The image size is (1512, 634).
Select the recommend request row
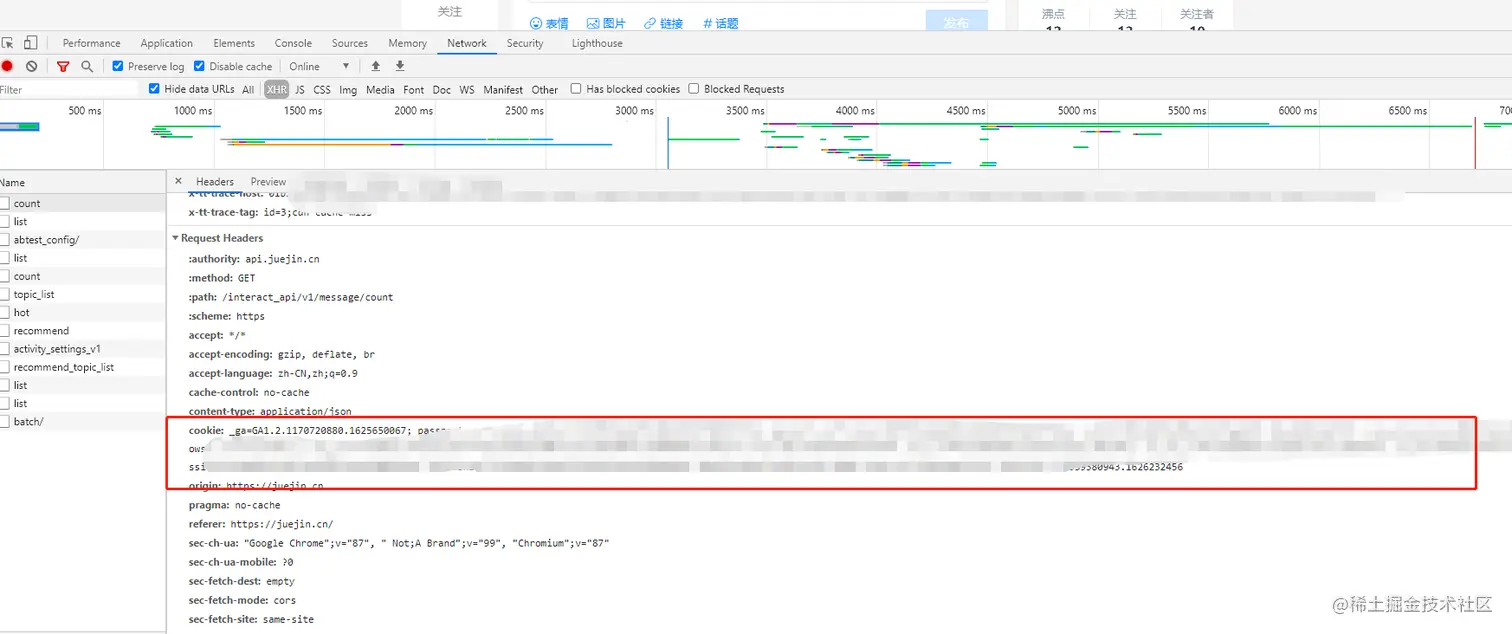pyautogui.click(x=83, y=331)
